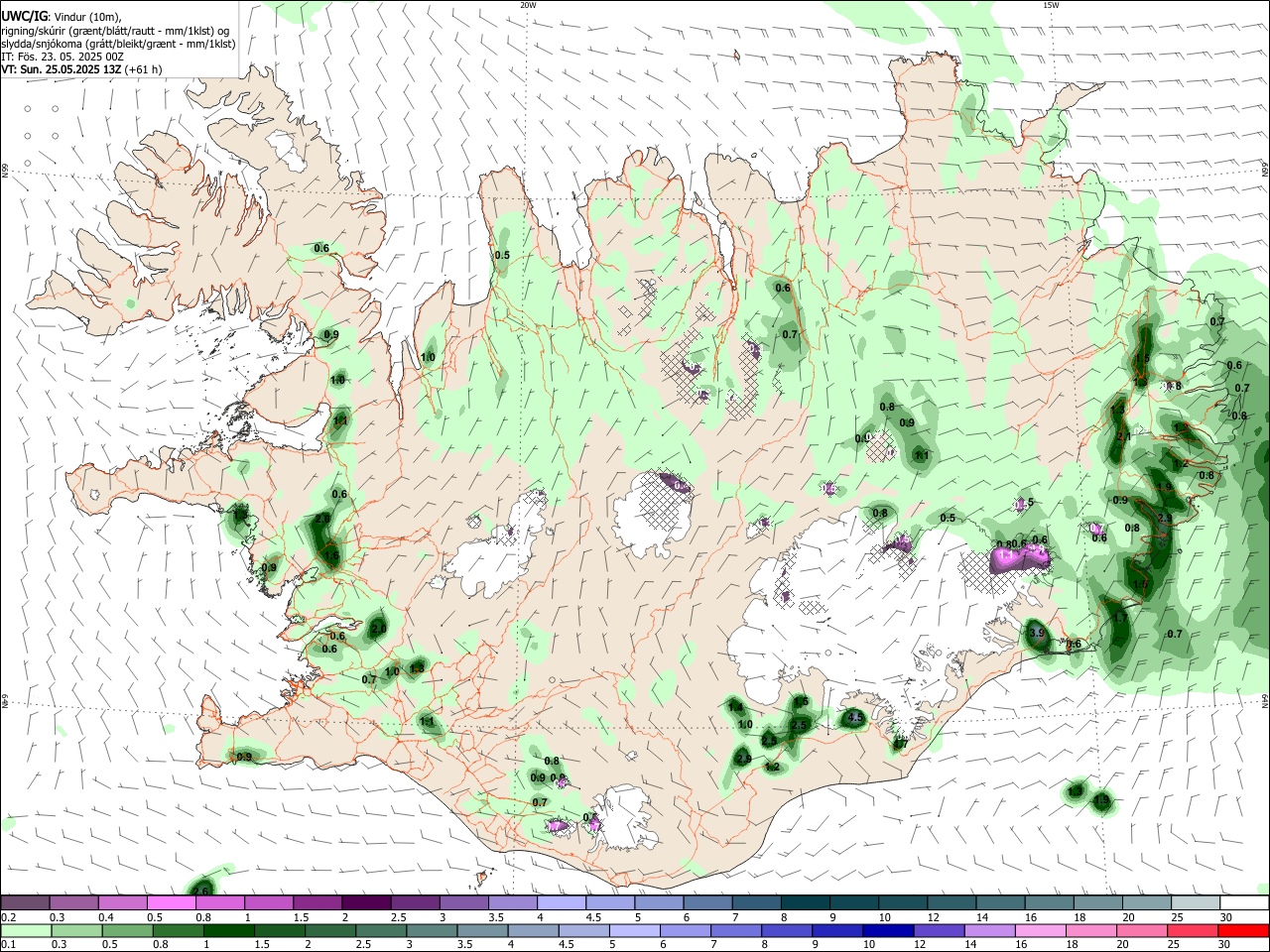Click the '30' label under the snow legend row

point(1225,917)
